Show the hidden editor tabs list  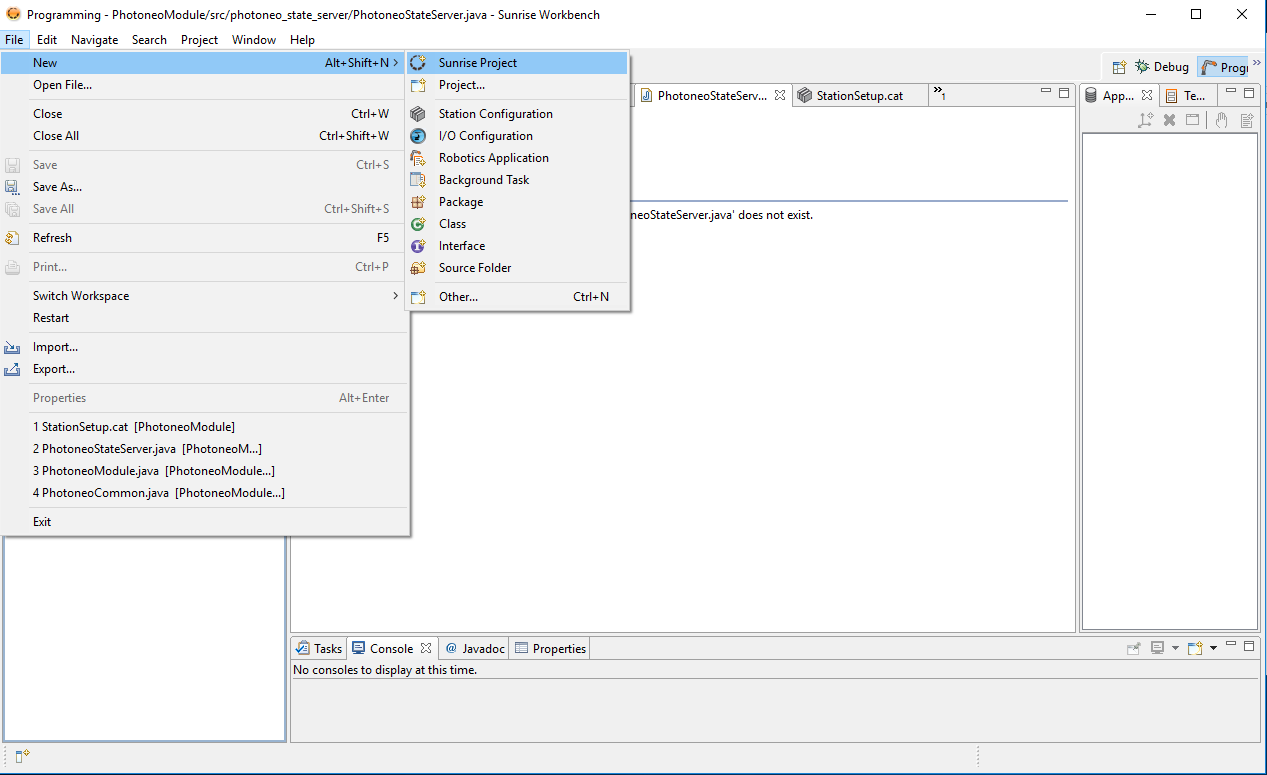pos(940,95)
